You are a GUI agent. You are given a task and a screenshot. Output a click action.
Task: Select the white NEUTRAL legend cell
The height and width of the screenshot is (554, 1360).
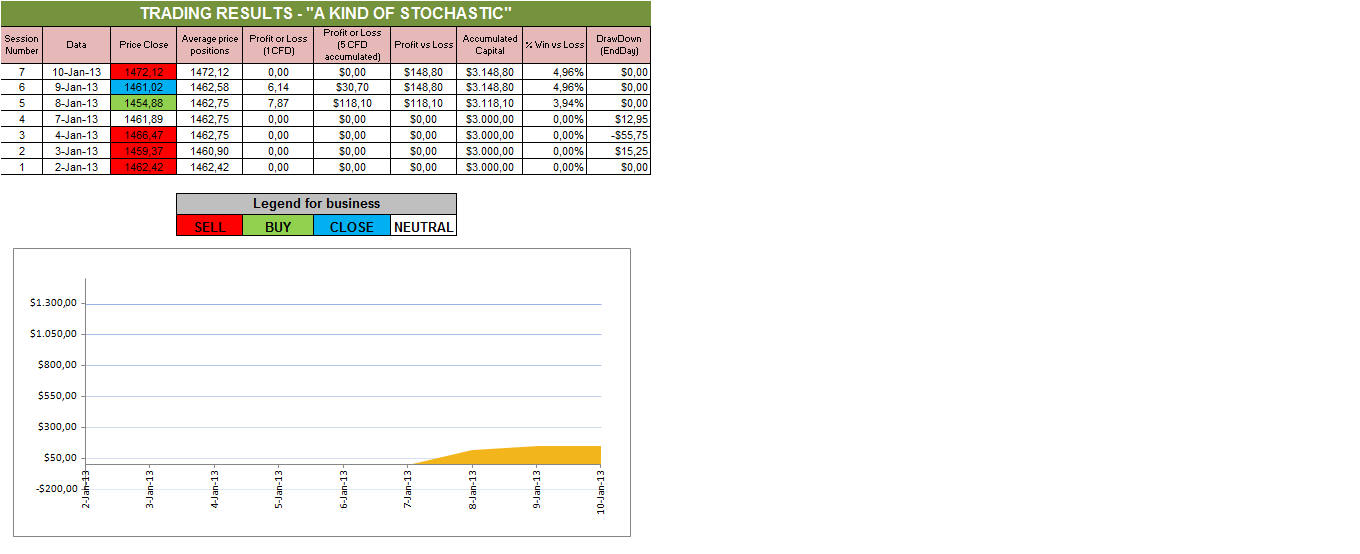[x=424, y=226]
